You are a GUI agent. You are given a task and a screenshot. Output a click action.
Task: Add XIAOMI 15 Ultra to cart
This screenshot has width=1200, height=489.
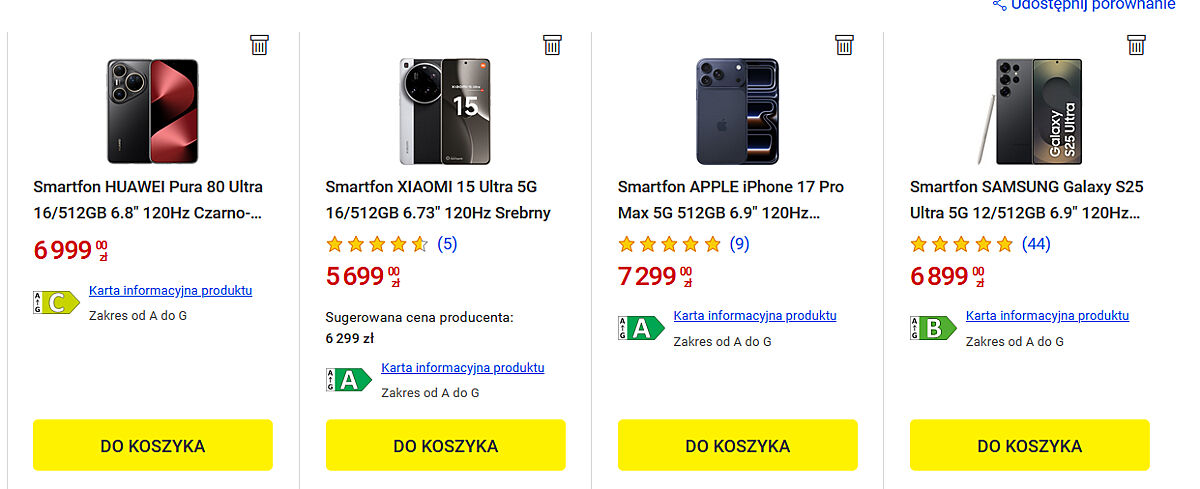[x=445, y=445]
